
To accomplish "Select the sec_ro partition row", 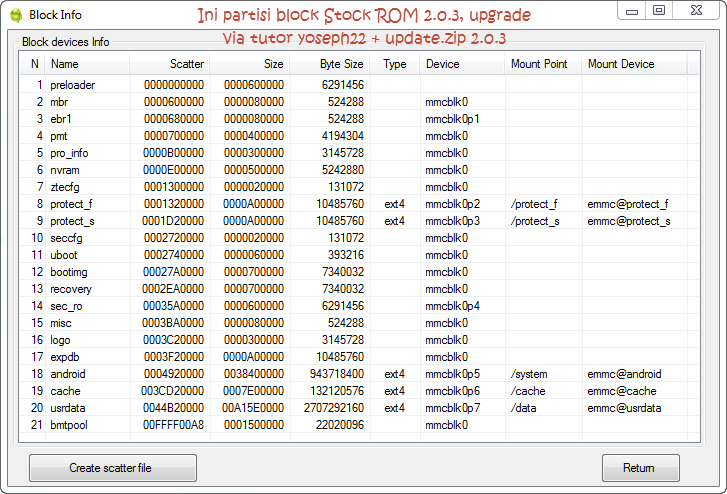I will (360, 306).
